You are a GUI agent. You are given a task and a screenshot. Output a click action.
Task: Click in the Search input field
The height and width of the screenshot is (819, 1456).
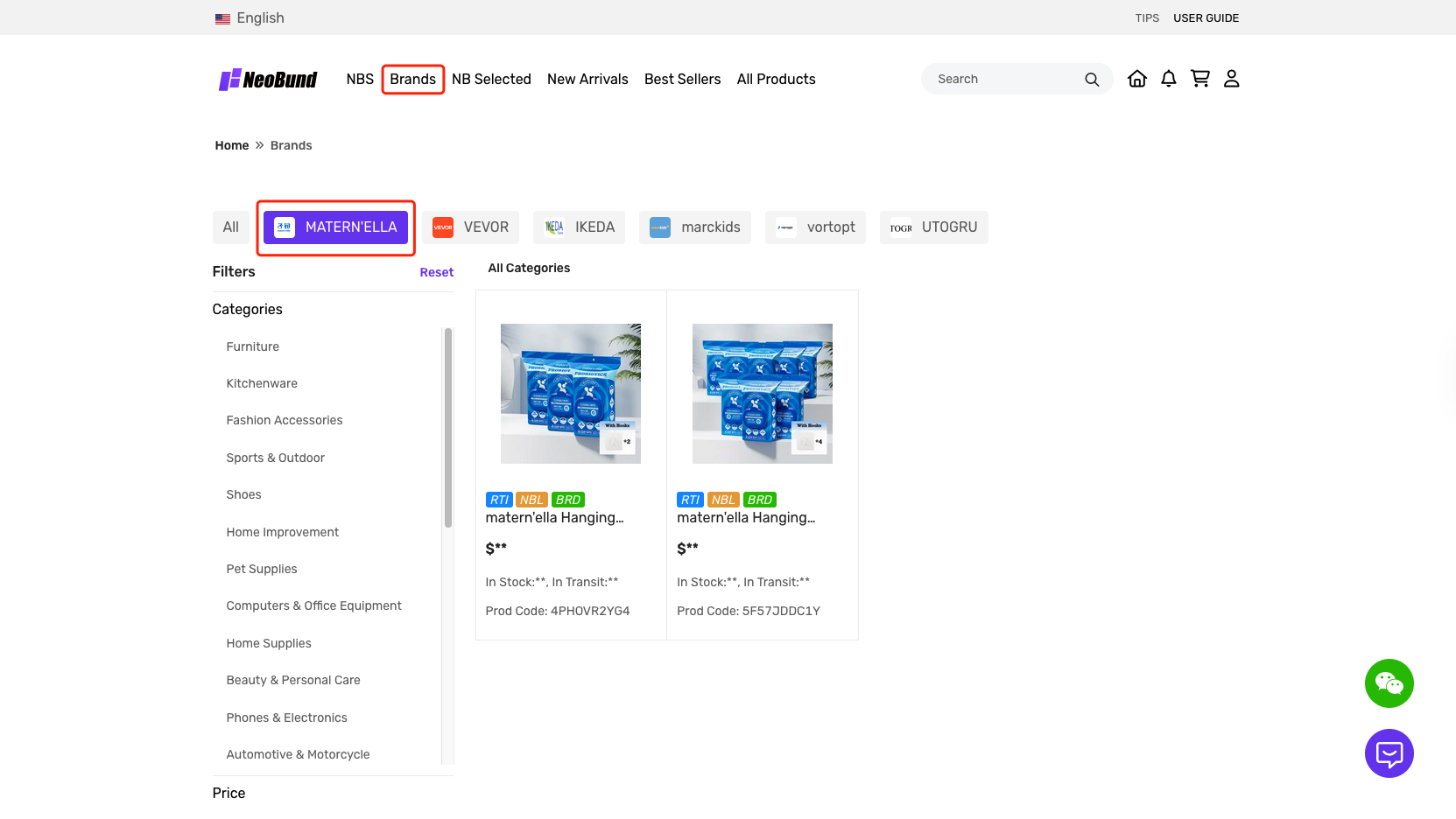click(x=1007, y=79)
